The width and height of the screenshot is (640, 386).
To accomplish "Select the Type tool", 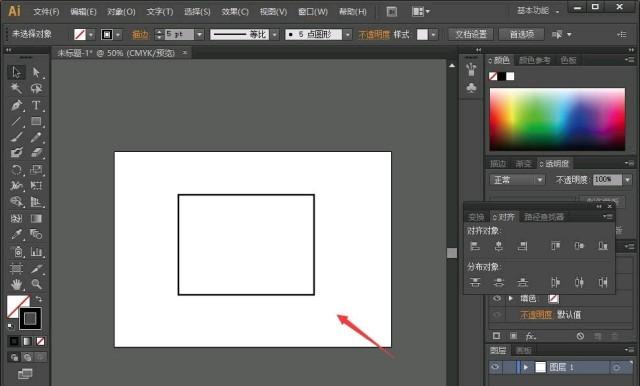I will pyautogui.click(x=36, y=105).
